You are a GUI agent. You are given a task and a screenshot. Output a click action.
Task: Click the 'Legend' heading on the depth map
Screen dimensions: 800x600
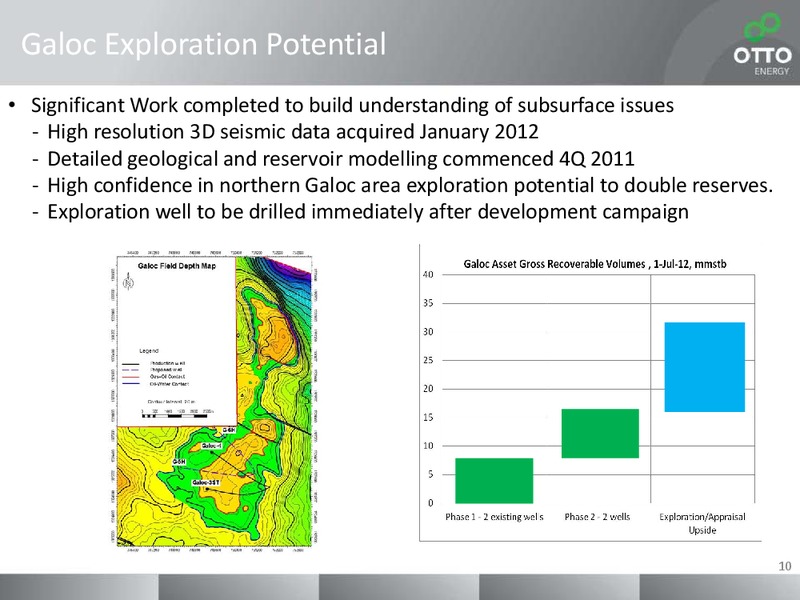pyautogui.click(x=149, y=351)
